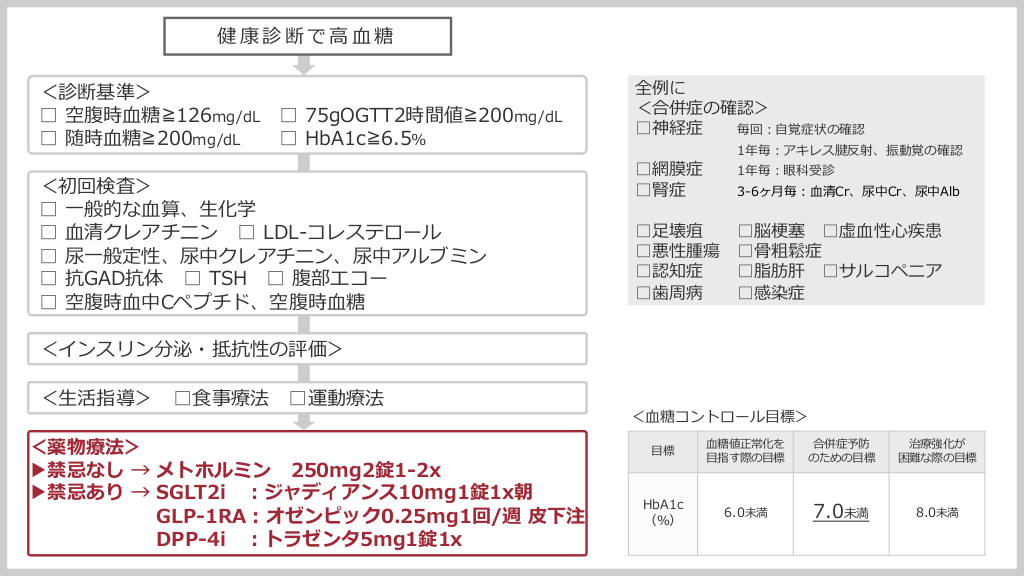The width and height of the screenshot is (1024, 576).
Task: Check the 食事療法 checkbox
Action: point(182,398)
